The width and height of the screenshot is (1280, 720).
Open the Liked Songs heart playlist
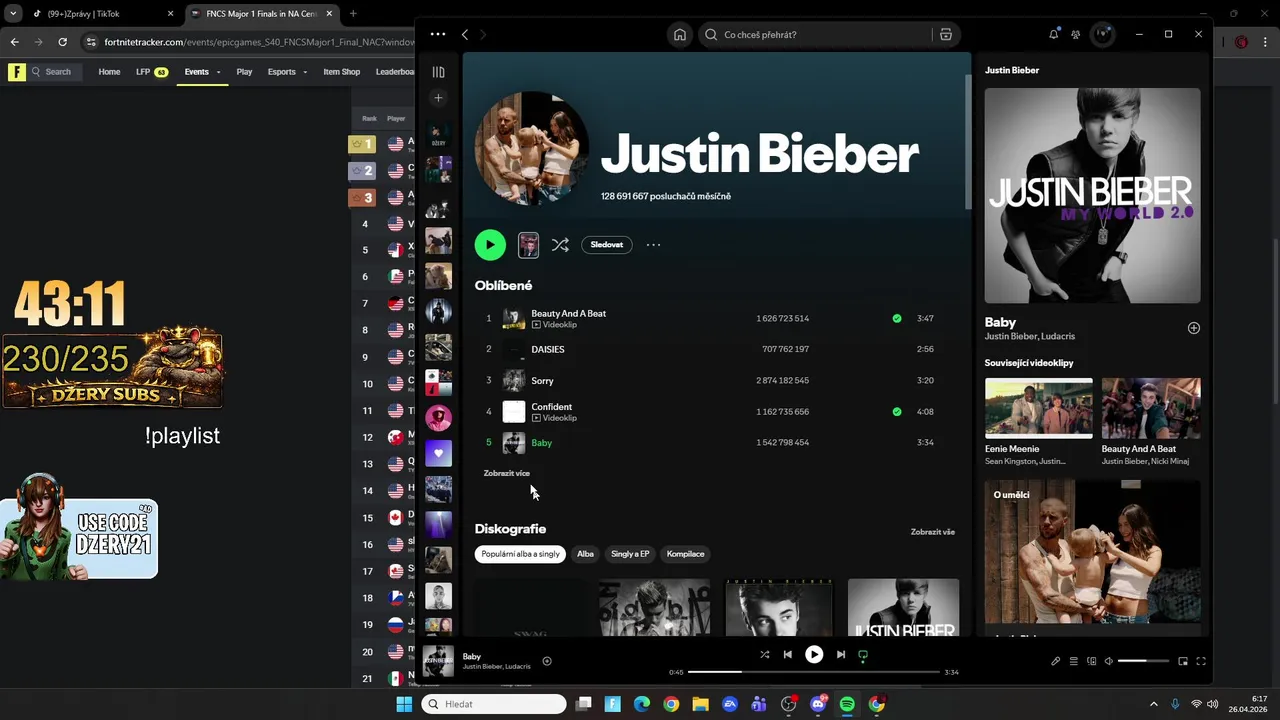438,453
